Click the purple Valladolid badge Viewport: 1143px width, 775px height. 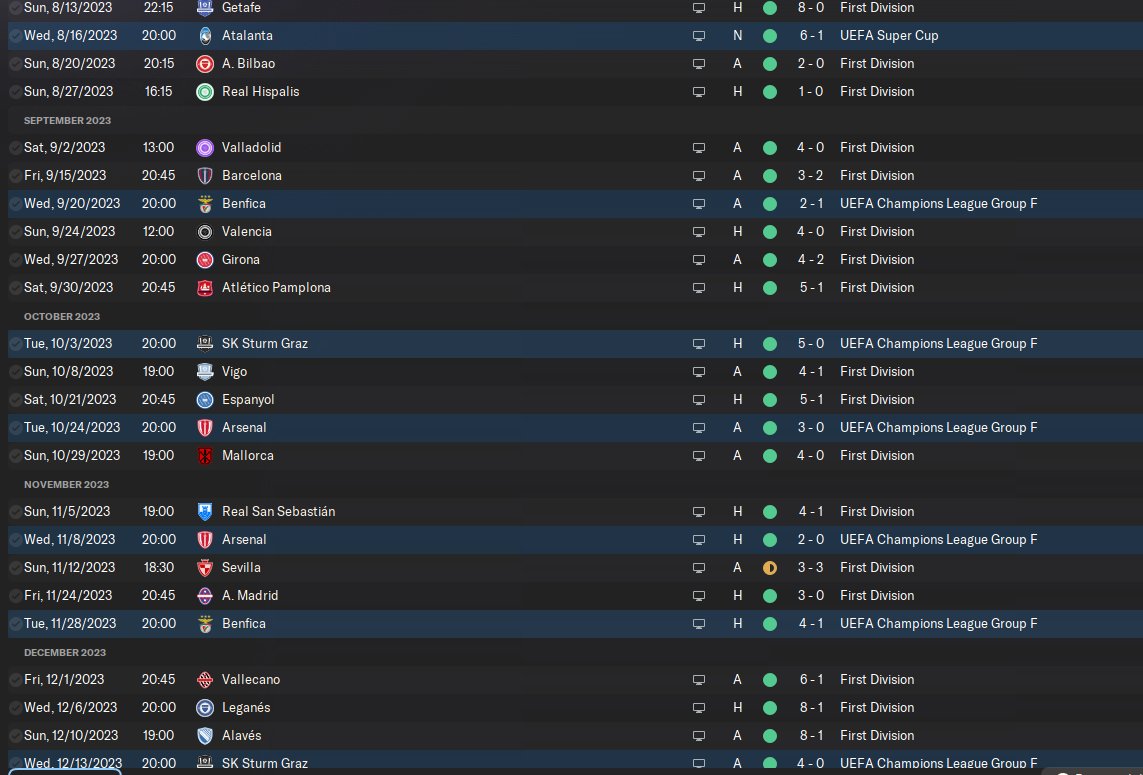(205, 147)
